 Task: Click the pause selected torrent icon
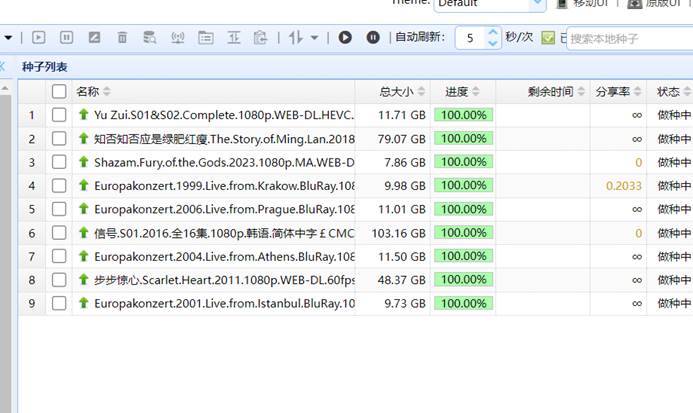tap(66, 38)
